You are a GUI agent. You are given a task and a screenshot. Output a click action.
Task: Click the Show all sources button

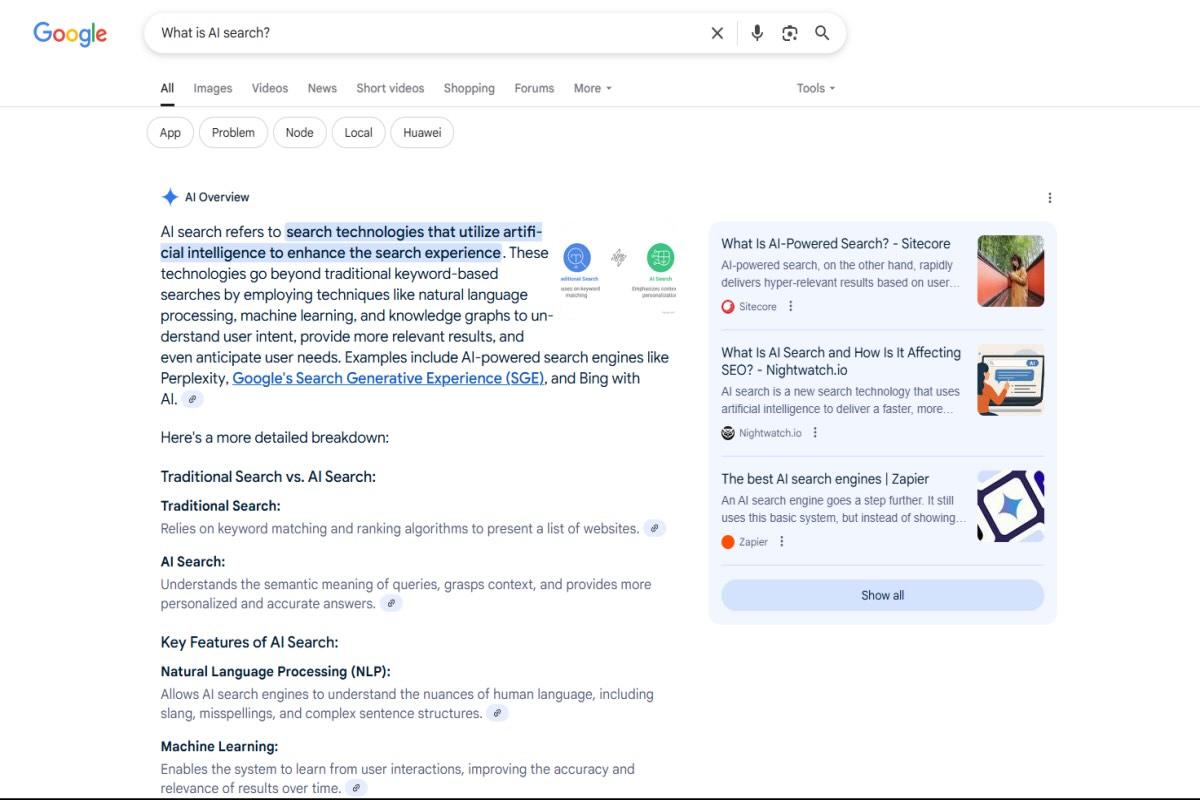tap(882, 595)
